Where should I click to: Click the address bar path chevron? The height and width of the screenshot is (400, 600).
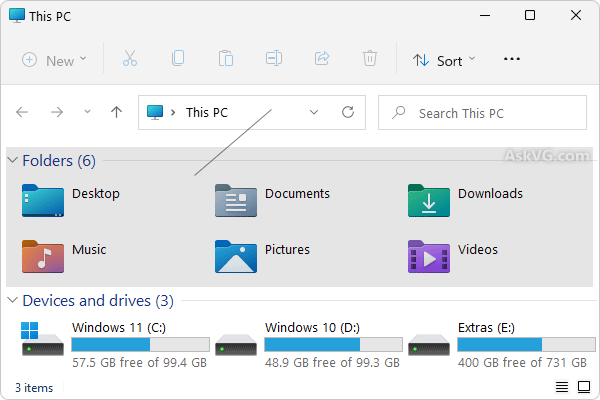pyautogui.click(x=173, y=113)
